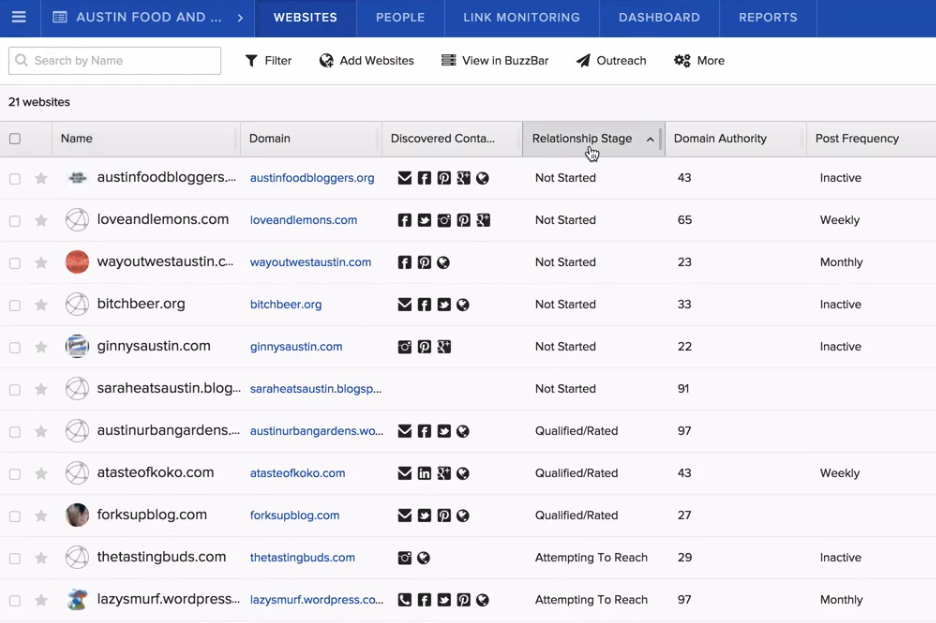Click Instagram icon for thetastingbuds.com
The width and height of the screenshot is (936, 623).
click(x=405, y=558)
